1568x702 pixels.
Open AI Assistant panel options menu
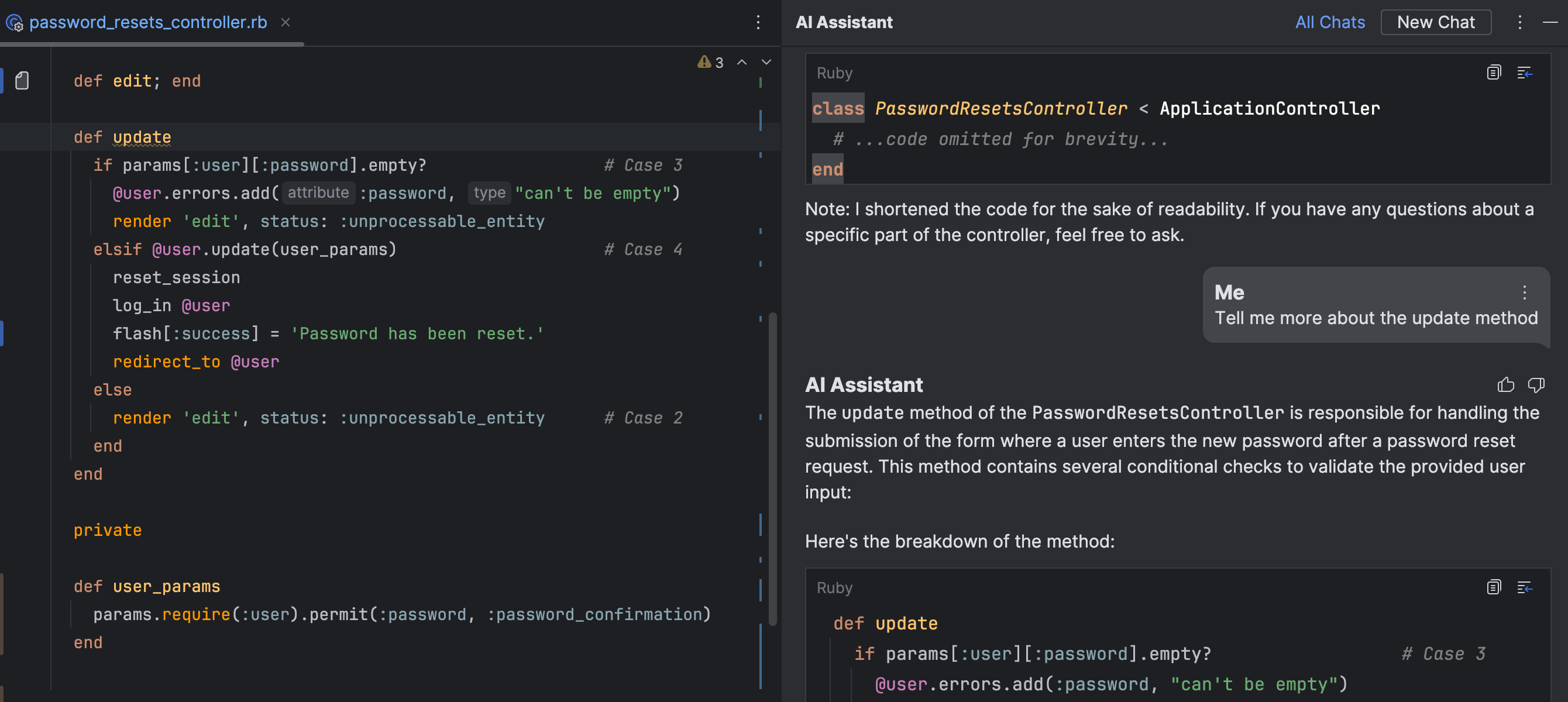coord(1519,23)
